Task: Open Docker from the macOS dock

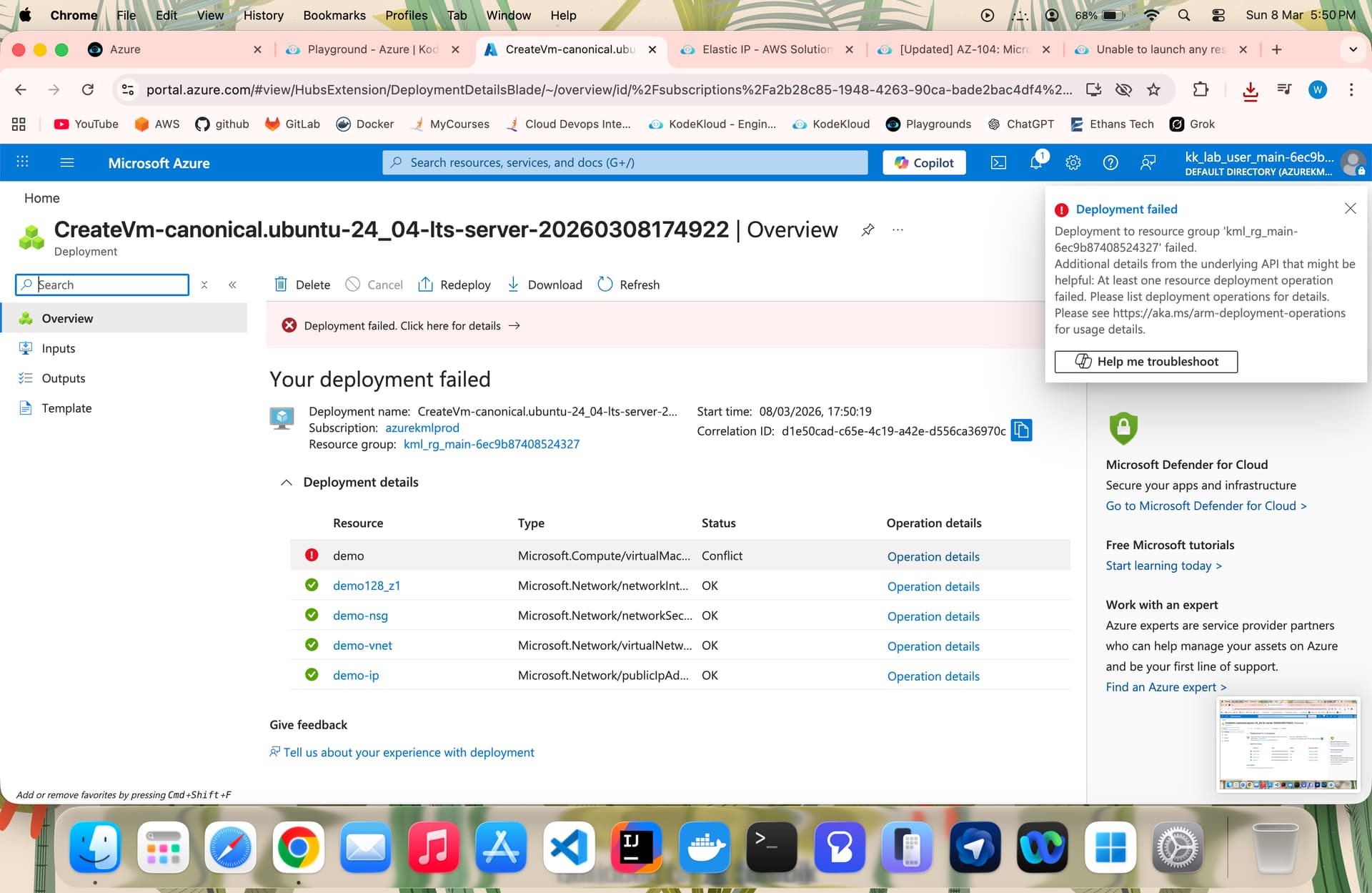Action: (x=704, y=848)
